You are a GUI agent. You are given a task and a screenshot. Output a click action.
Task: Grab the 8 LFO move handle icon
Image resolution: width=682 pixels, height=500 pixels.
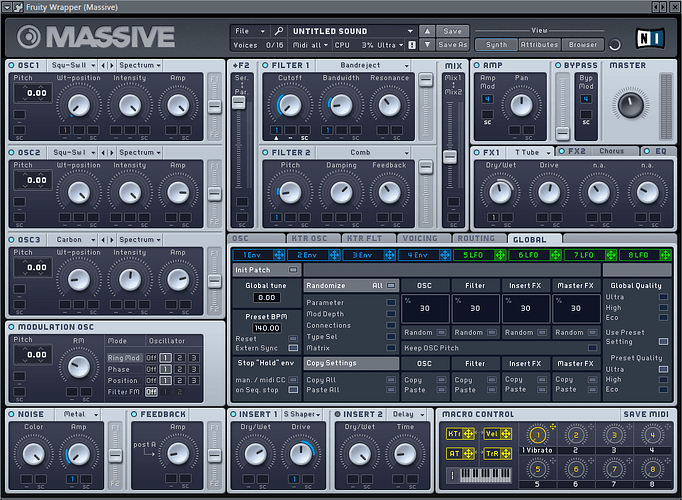pos(665,255)
